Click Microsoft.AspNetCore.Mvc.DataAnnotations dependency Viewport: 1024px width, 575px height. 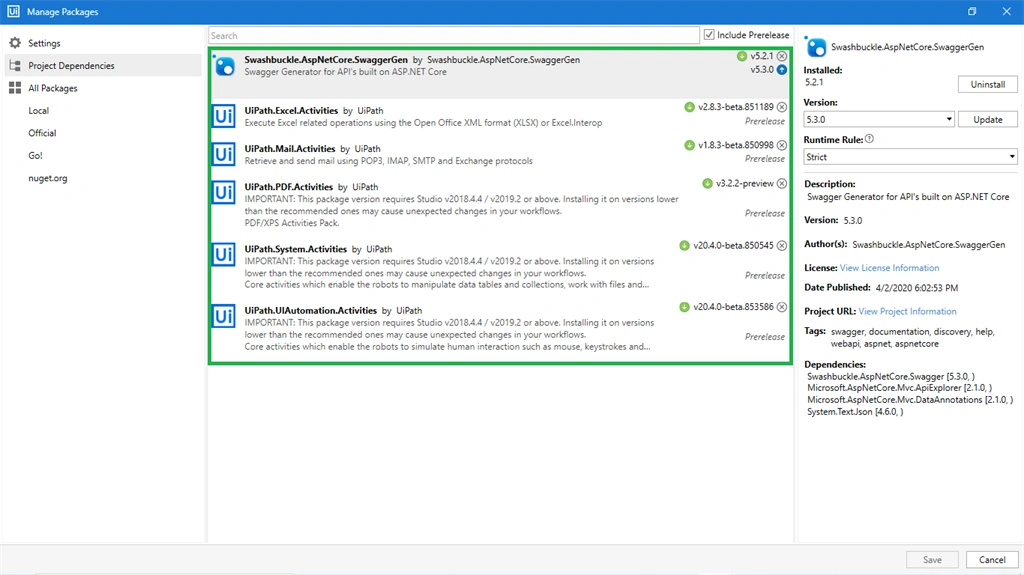click(x=910, y=399)
